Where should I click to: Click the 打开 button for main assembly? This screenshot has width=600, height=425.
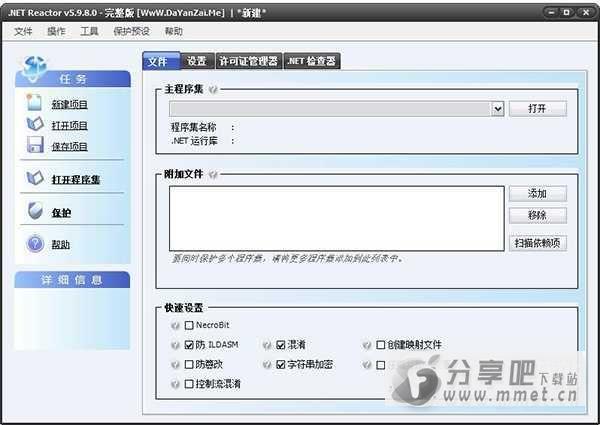point(538,109)
